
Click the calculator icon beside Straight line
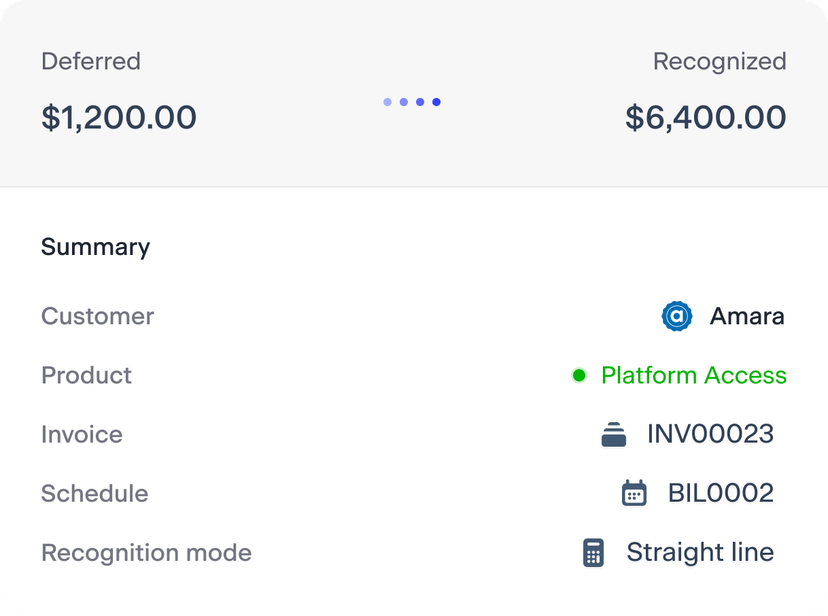(x=593, y=553)
